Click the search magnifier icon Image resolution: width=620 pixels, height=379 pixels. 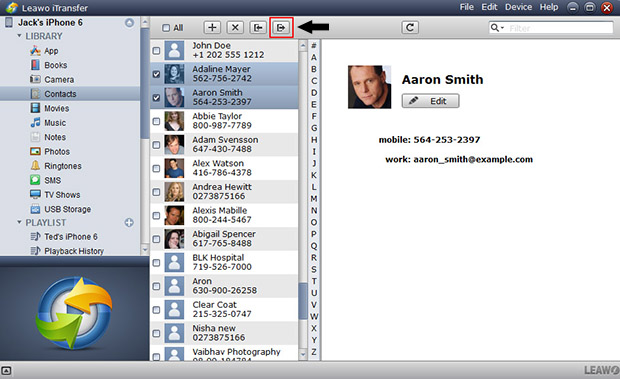click(x=495, y=28)
